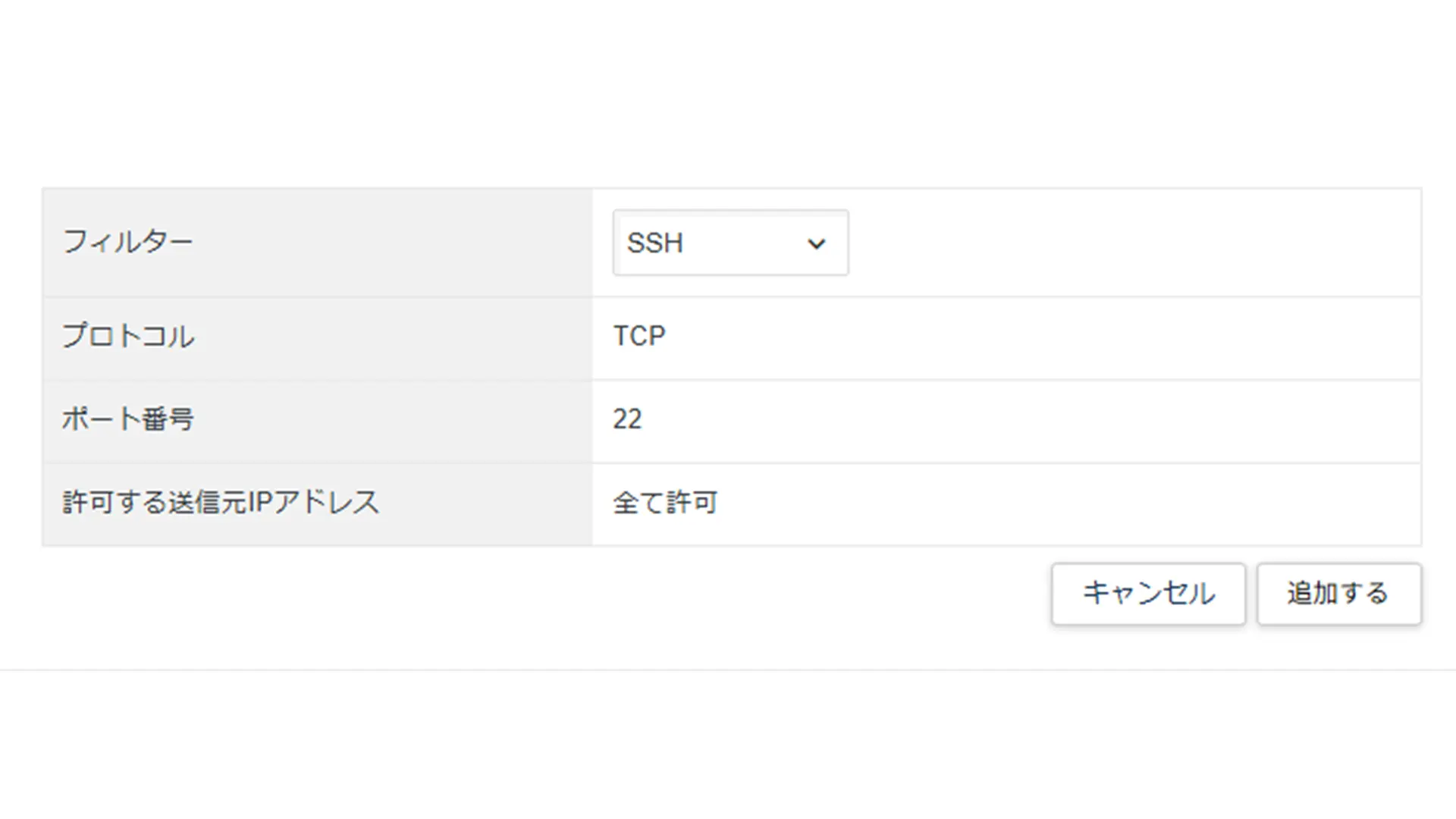Click the port number value 22

(x=627, y=419)
